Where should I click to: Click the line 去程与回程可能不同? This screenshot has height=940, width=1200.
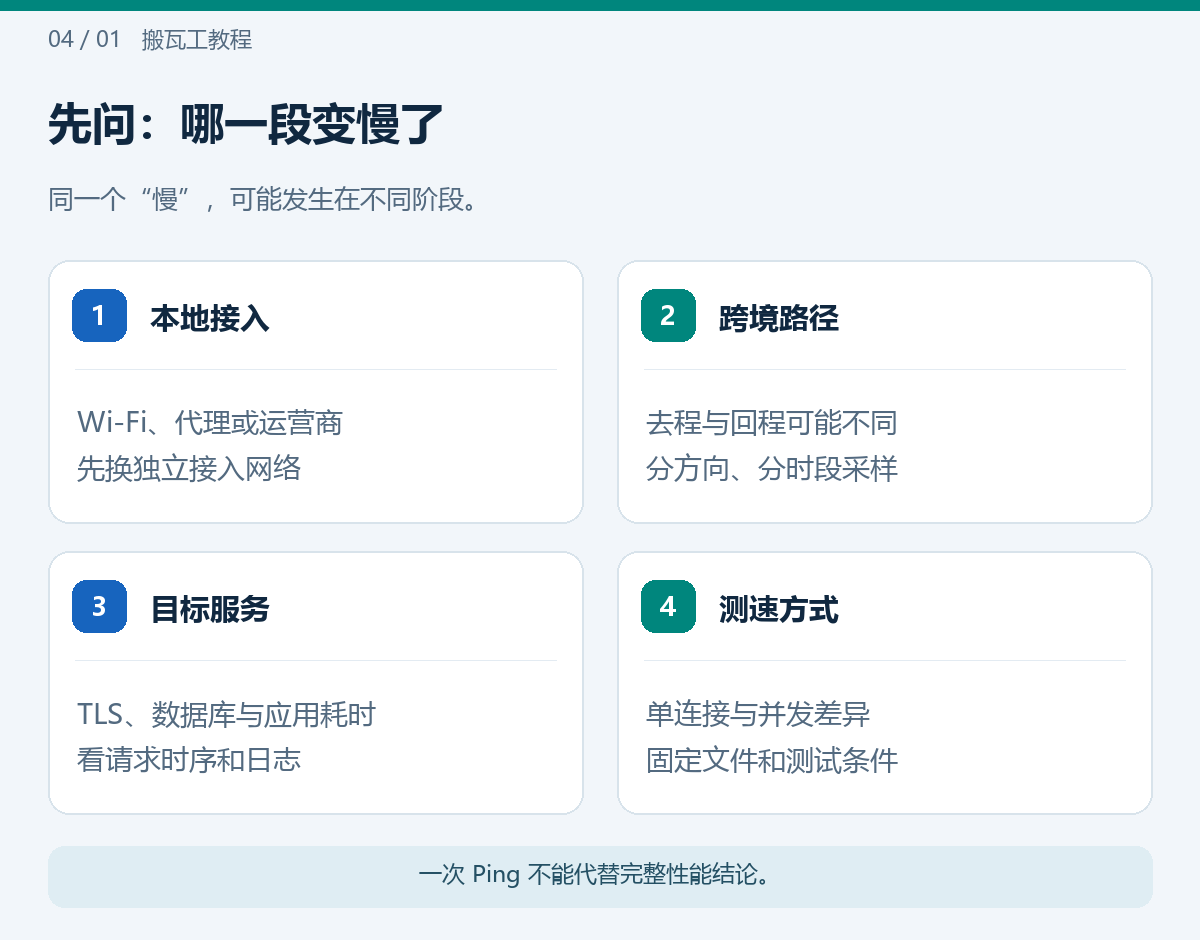click(x=772, y=423)
